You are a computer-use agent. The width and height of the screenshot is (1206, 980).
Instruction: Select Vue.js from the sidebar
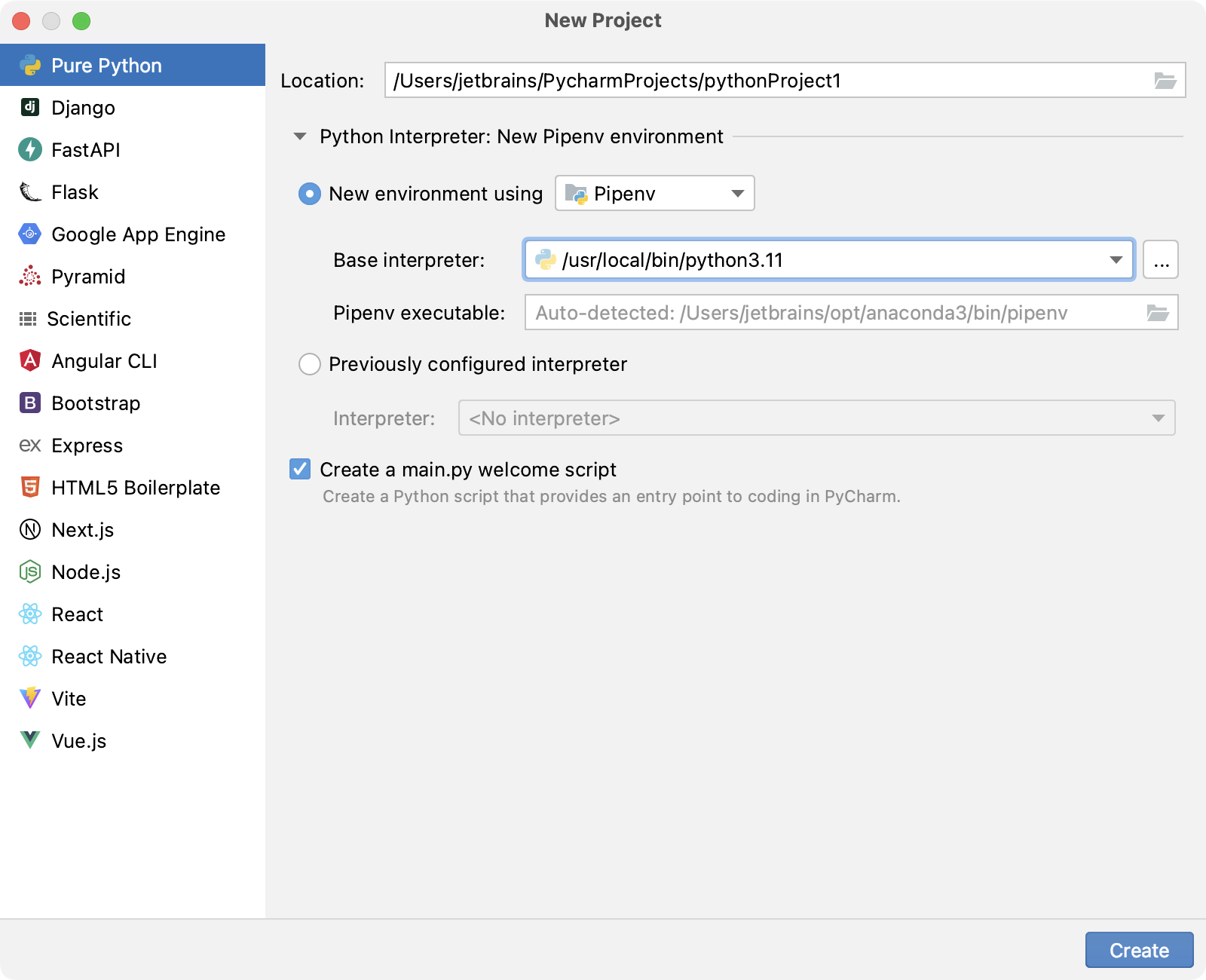click(29, 740)
